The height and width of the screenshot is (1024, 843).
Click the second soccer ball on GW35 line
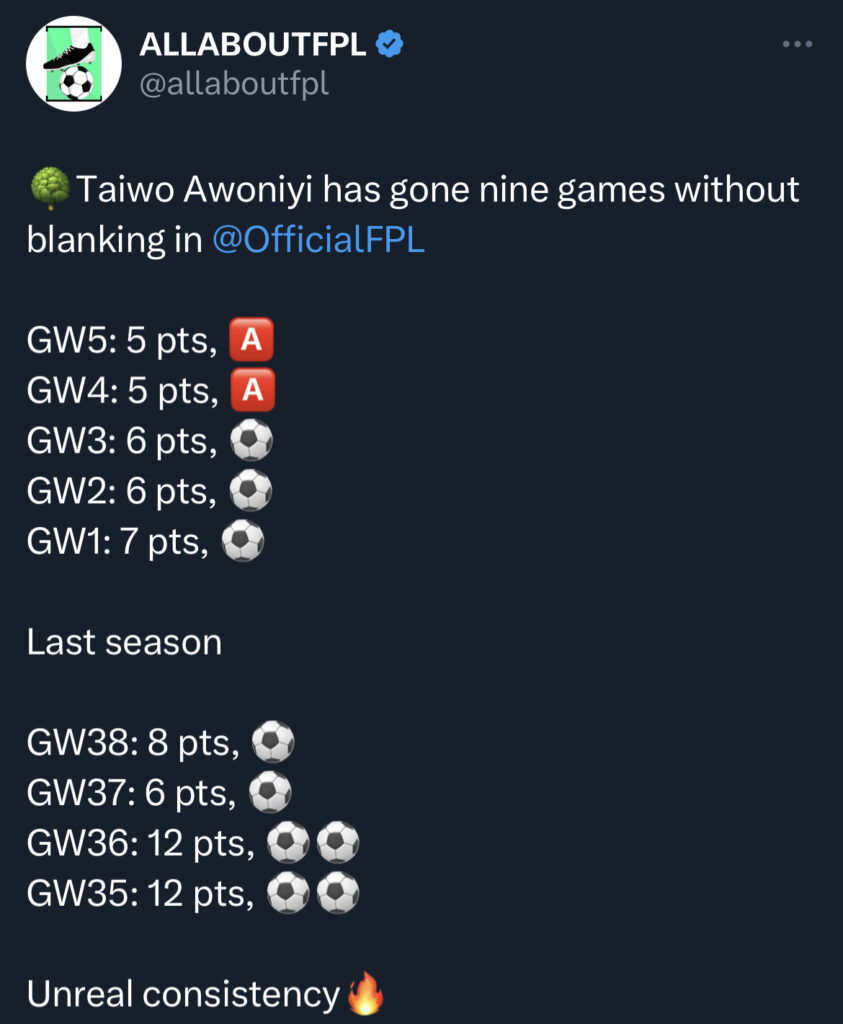(x=338, y=894)
